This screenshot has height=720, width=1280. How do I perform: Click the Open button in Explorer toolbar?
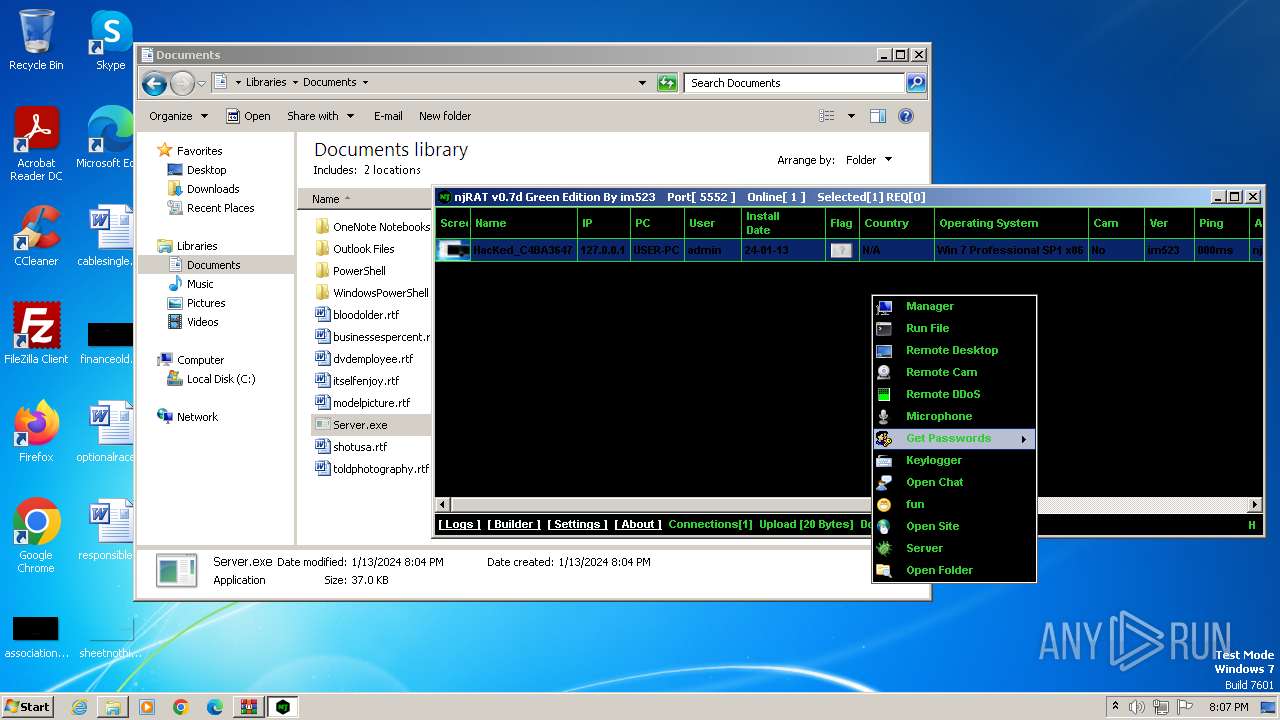point(248,116)
